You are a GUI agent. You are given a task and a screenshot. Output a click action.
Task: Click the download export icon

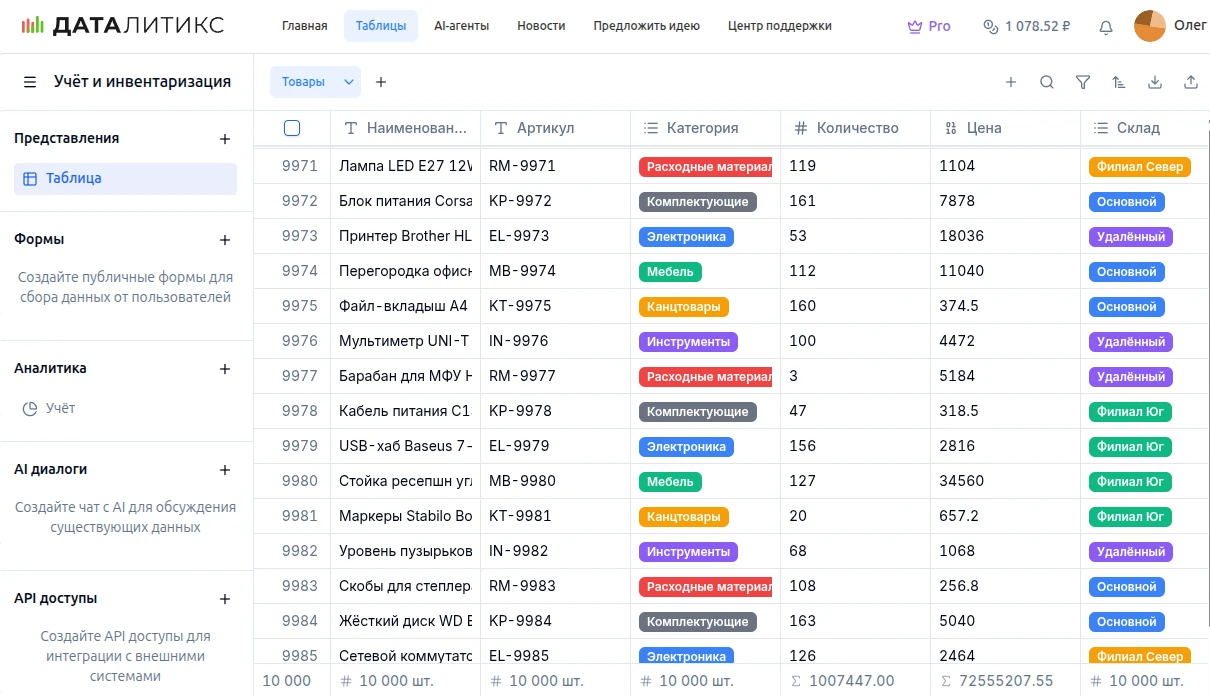coord(1155,83)
